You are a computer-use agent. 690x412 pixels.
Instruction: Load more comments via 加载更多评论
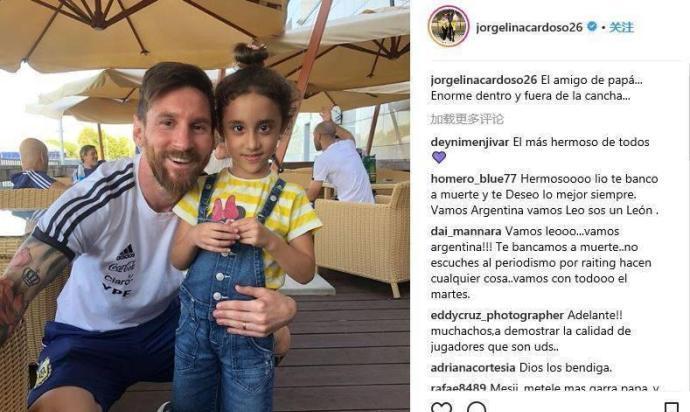466,119
